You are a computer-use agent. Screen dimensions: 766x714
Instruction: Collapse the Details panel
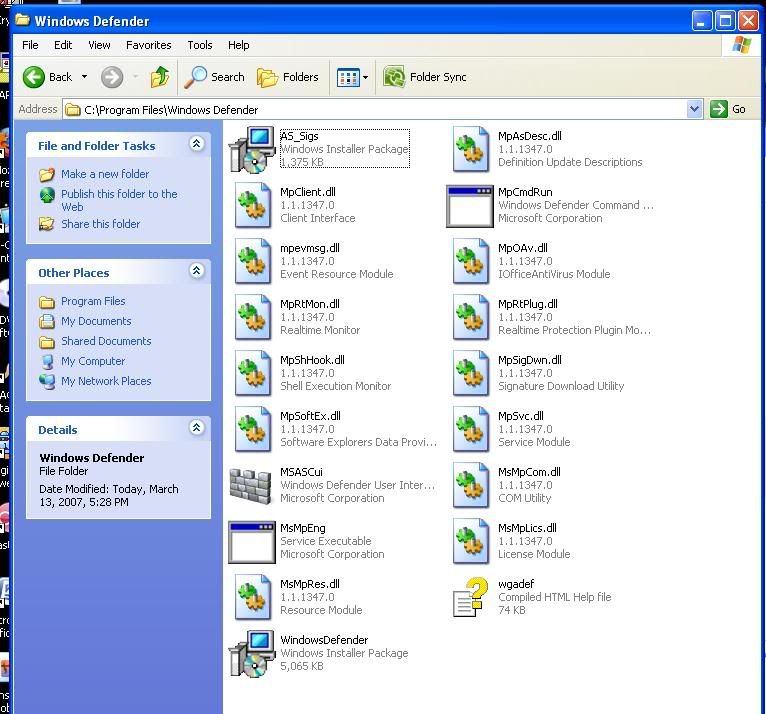point(196,428)
